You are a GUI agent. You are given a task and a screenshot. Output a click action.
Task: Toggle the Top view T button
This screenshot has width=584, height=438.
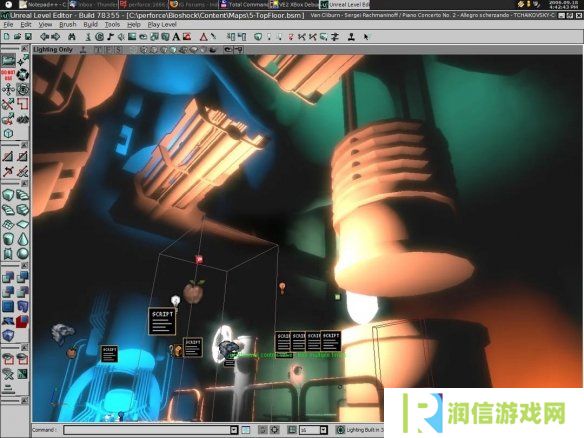click(x=98, y=50)
